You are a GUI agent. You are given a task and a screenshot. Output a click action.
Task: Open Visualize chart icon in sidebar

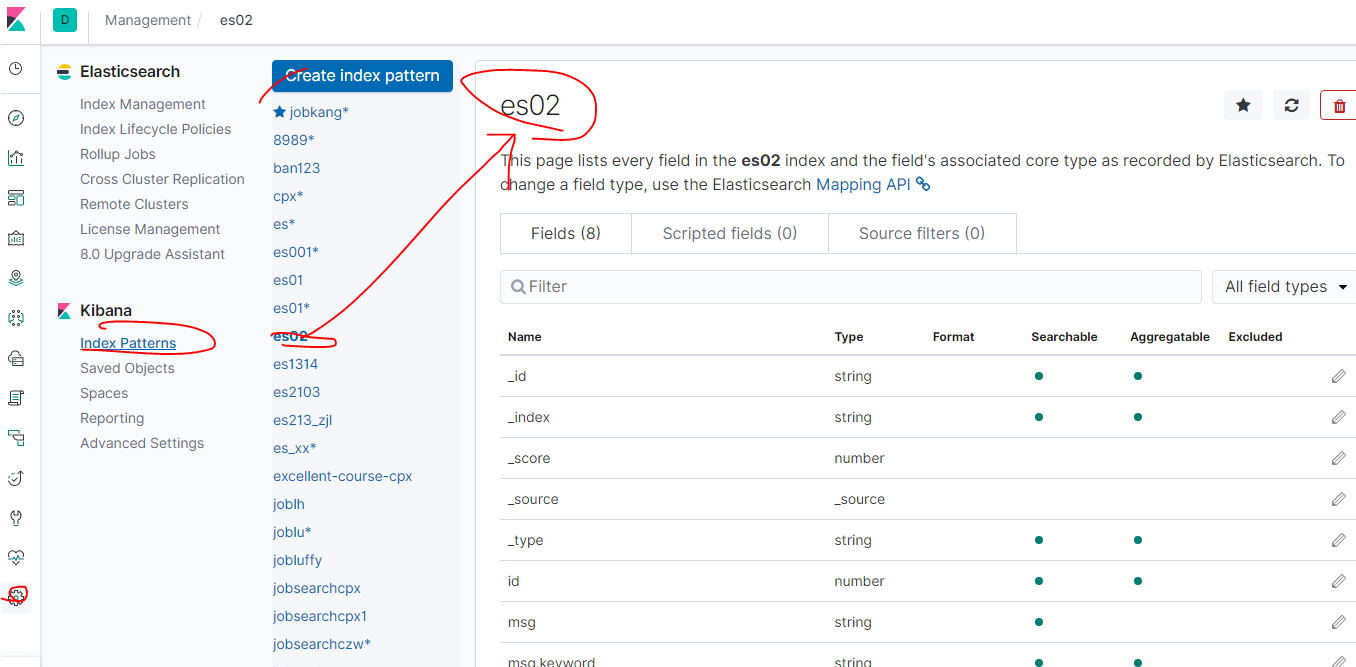[16, 158]
